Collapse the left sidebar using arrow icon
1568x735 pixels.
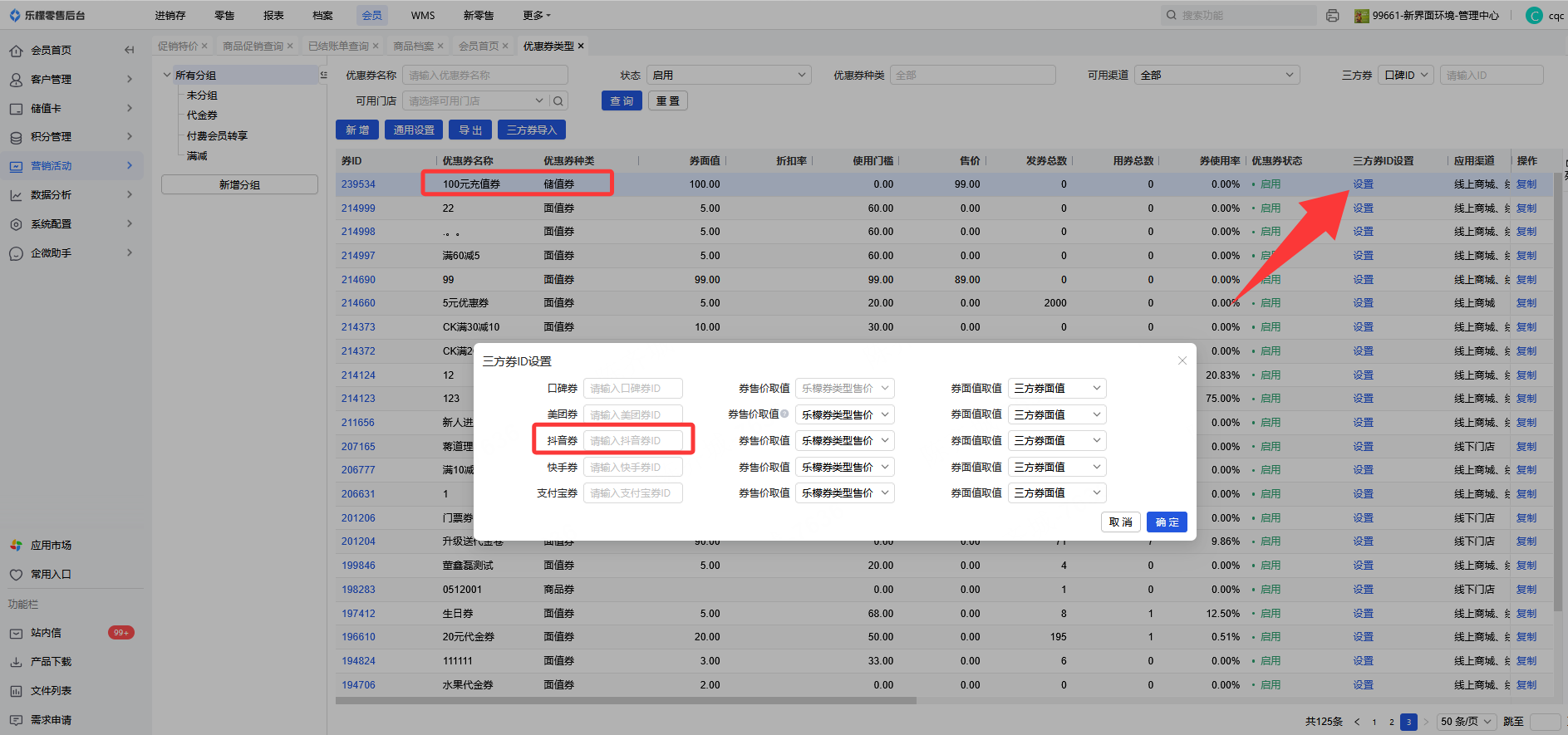(x=129, y=50)
